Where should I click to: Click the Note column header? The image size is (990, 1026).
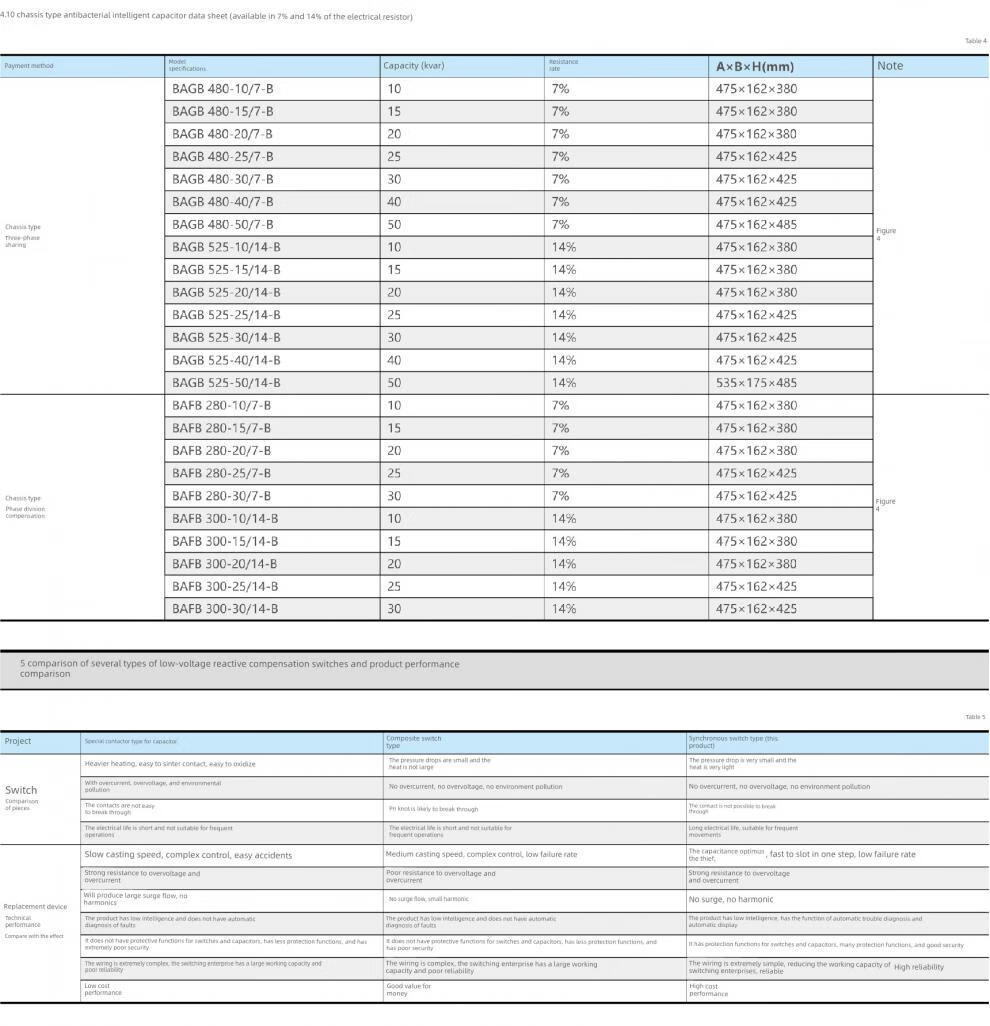click(x=889, y=66)
